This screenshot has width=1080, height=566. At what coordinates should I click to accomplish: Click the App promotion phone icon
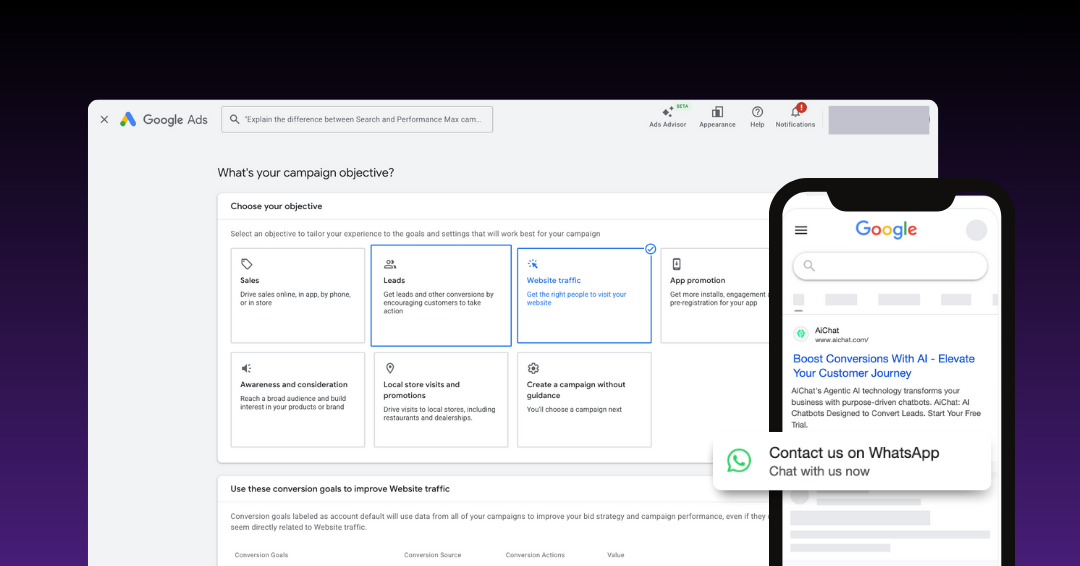[676, 264]
